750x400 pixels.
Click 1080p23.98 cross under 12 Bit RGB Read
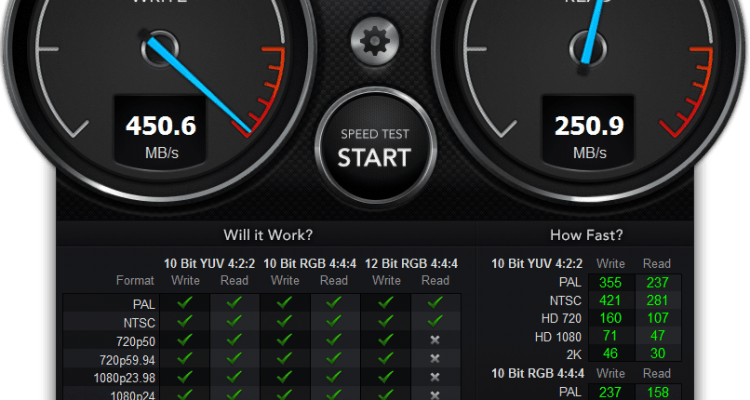[434, 377]
